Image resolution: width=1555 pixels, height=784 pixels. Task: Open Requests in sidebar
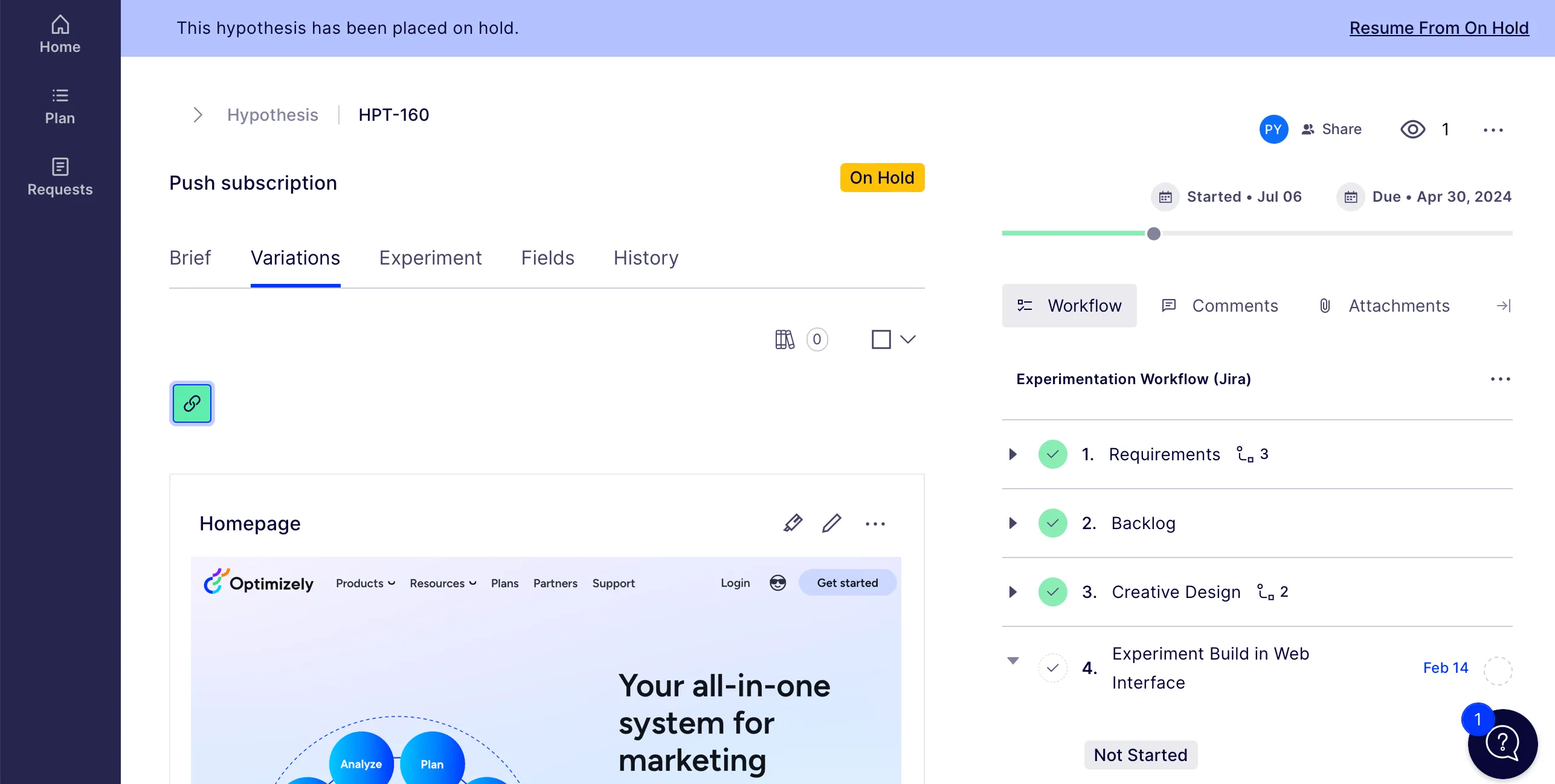60,178
